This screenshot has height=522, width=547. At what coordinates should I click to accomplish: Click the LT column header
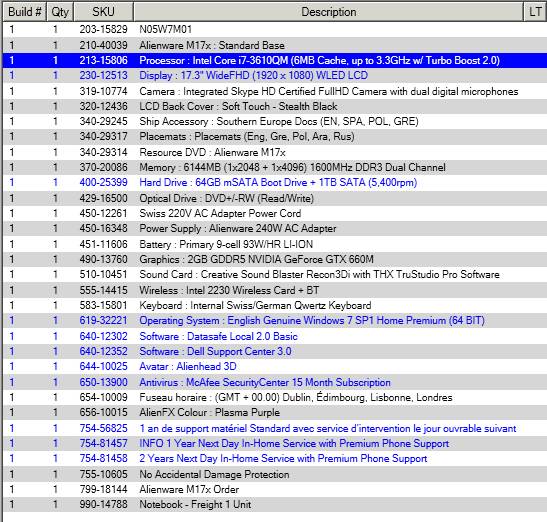pyautogui.click(x=535, y=12)
